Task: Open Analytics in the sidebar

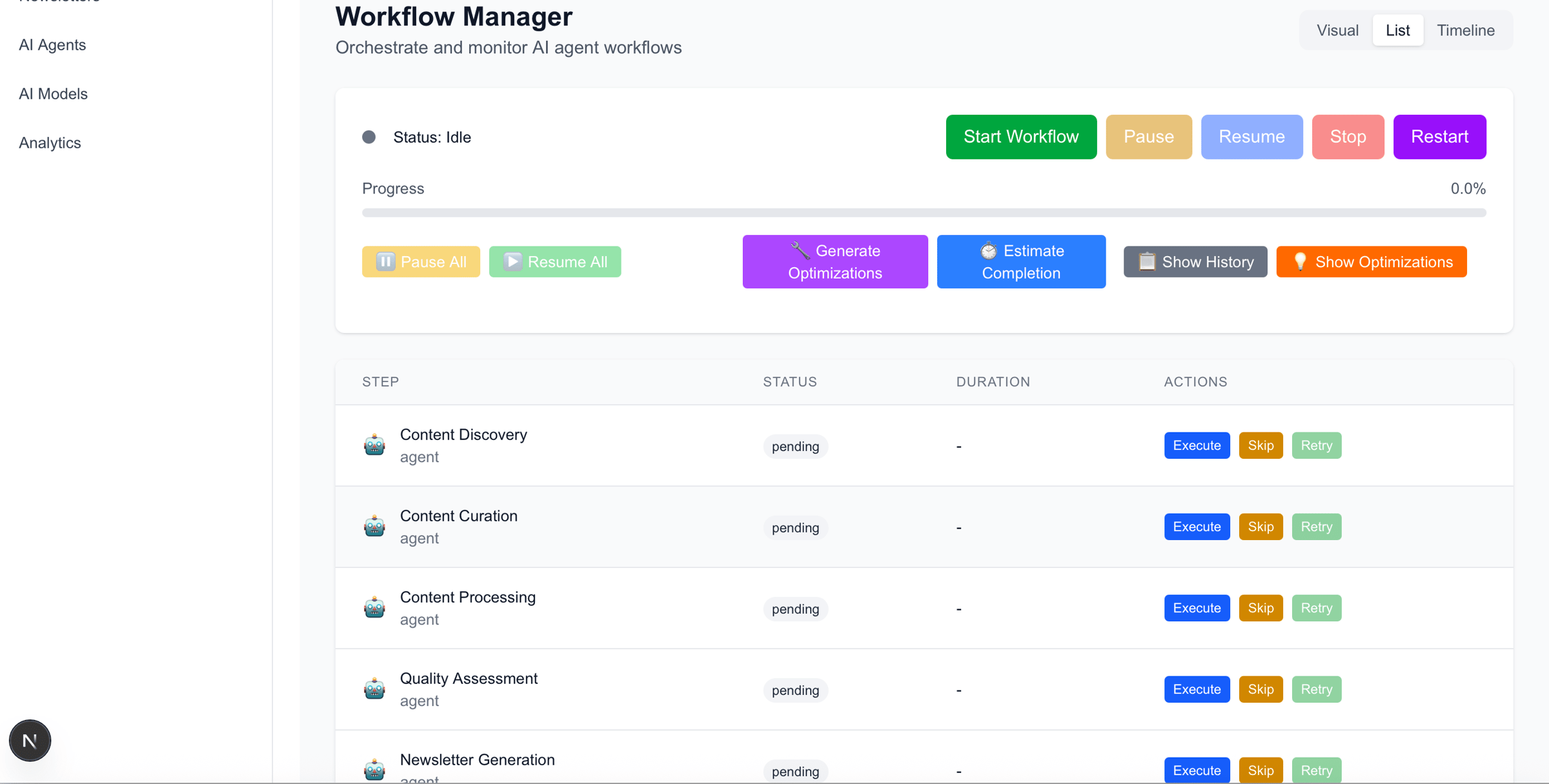Action: coord(50,143)
